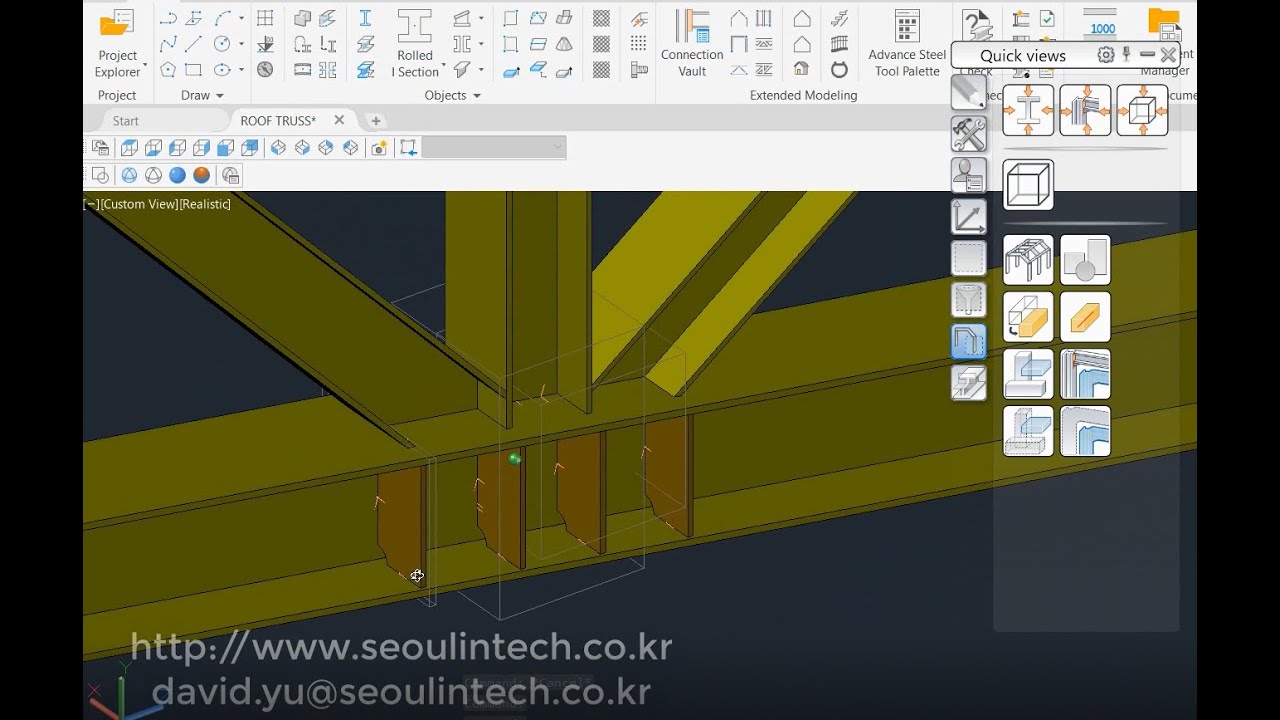
Task: Open the arc tool dropdown arrow
Action: [241, 18]
